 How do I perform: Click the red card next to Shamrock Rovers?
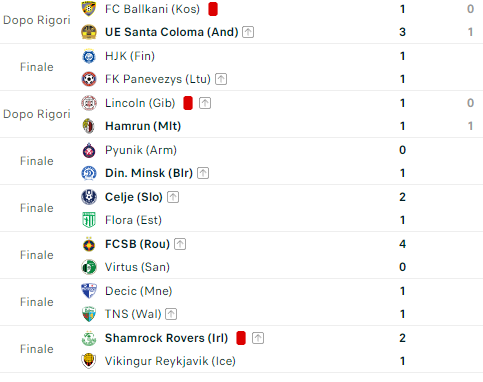click(x=241, y=338)
